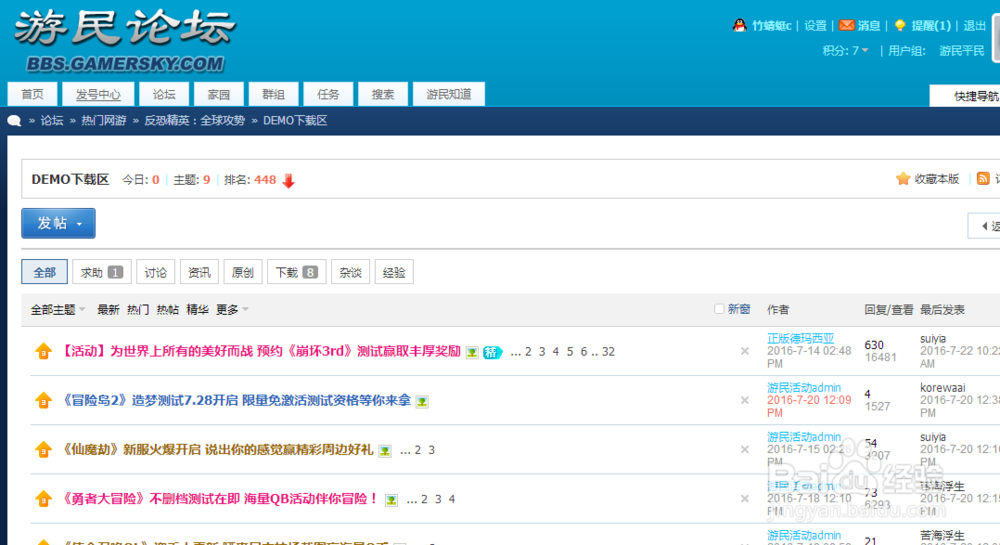
Task: Open the 游民知道 navigation item
Action: point(449,94)
